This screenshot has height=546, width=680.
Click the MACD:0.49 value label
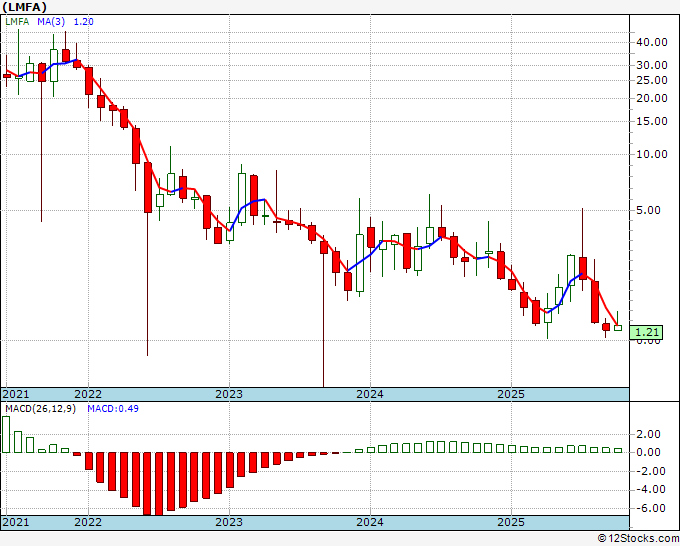(113, 409)
